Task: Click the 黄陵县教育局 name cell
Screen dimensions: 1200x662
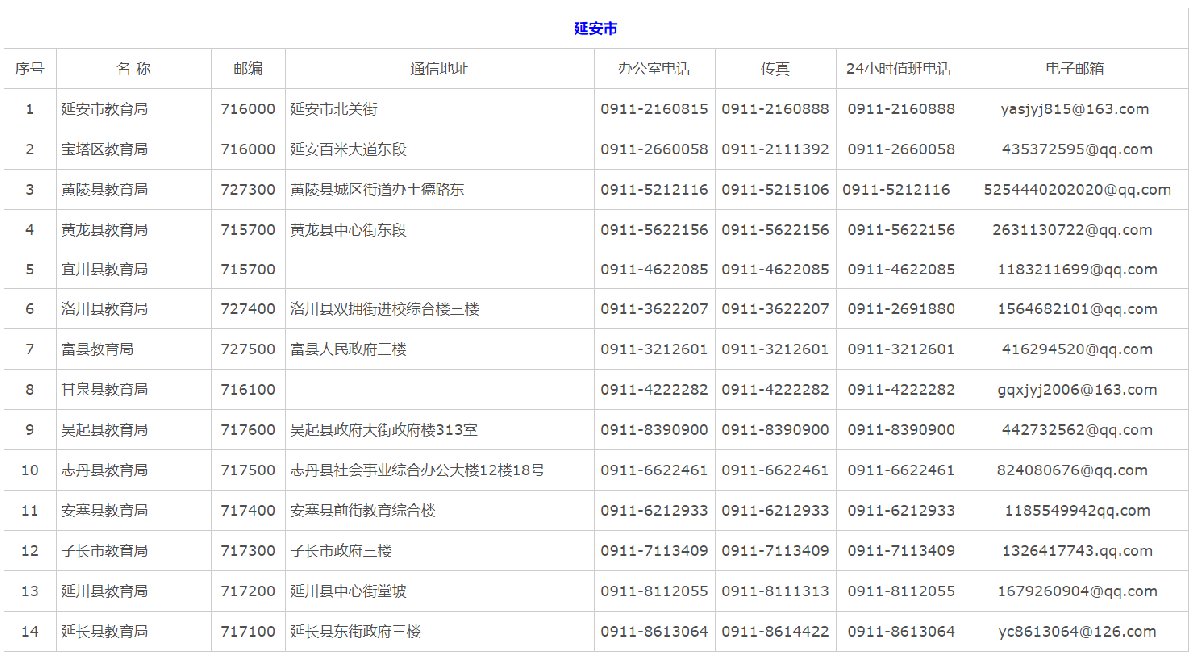Action: pos(104,189)
